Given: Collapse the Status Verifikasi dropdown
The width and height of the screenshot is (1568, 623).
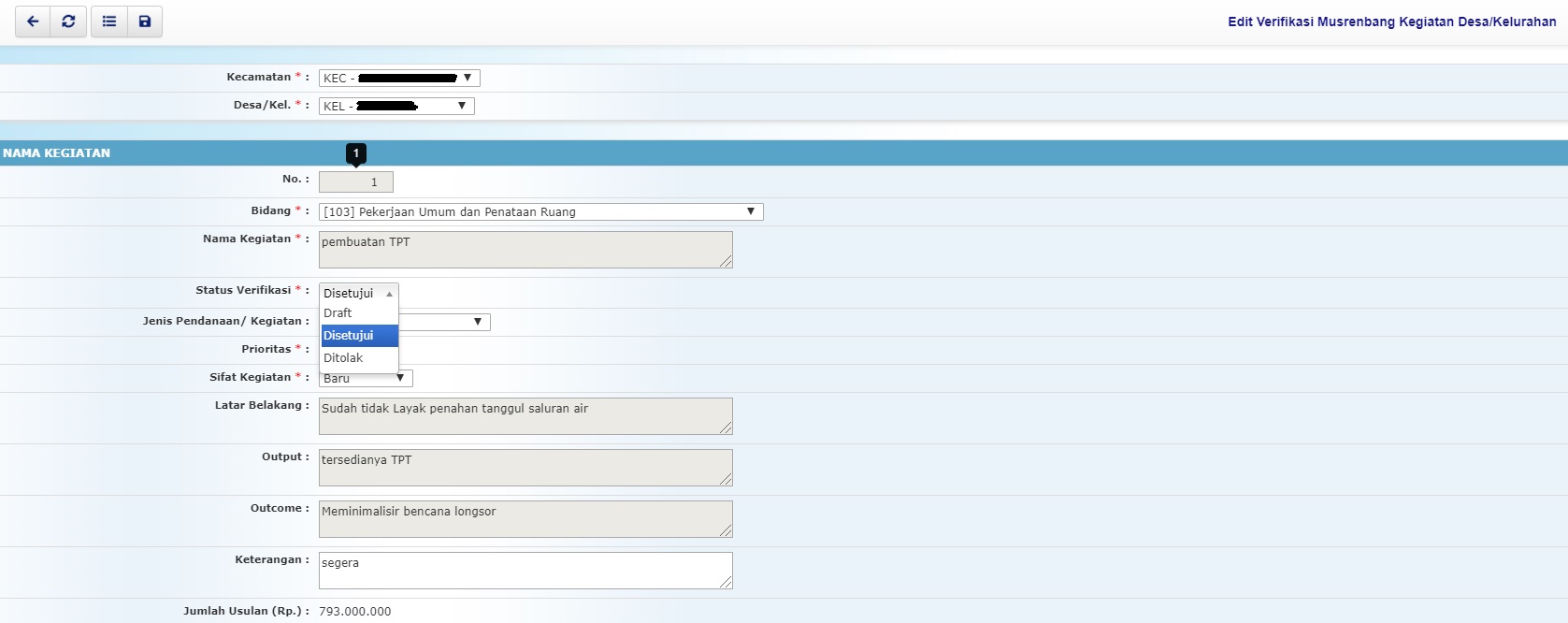Looking at the screenshot, I should 359,294.
